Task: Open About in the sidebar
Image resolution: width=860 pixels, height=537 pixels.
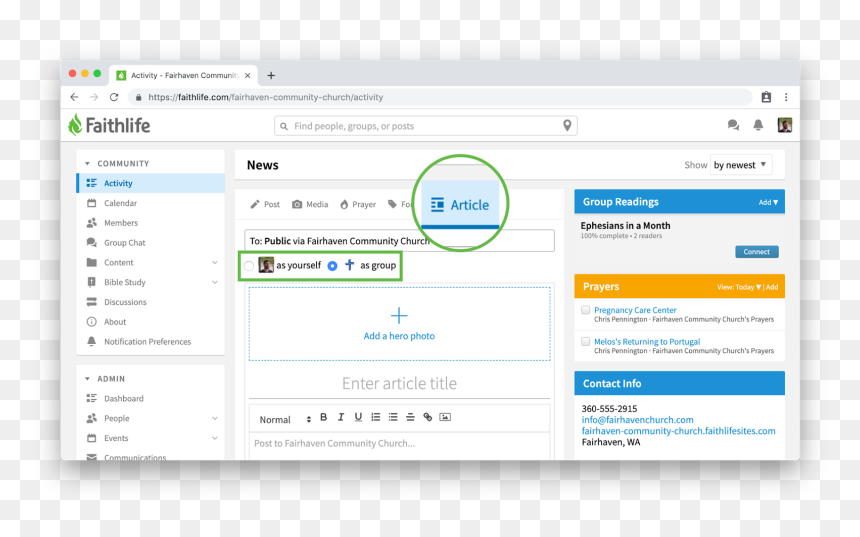Action: pos(115,321)
